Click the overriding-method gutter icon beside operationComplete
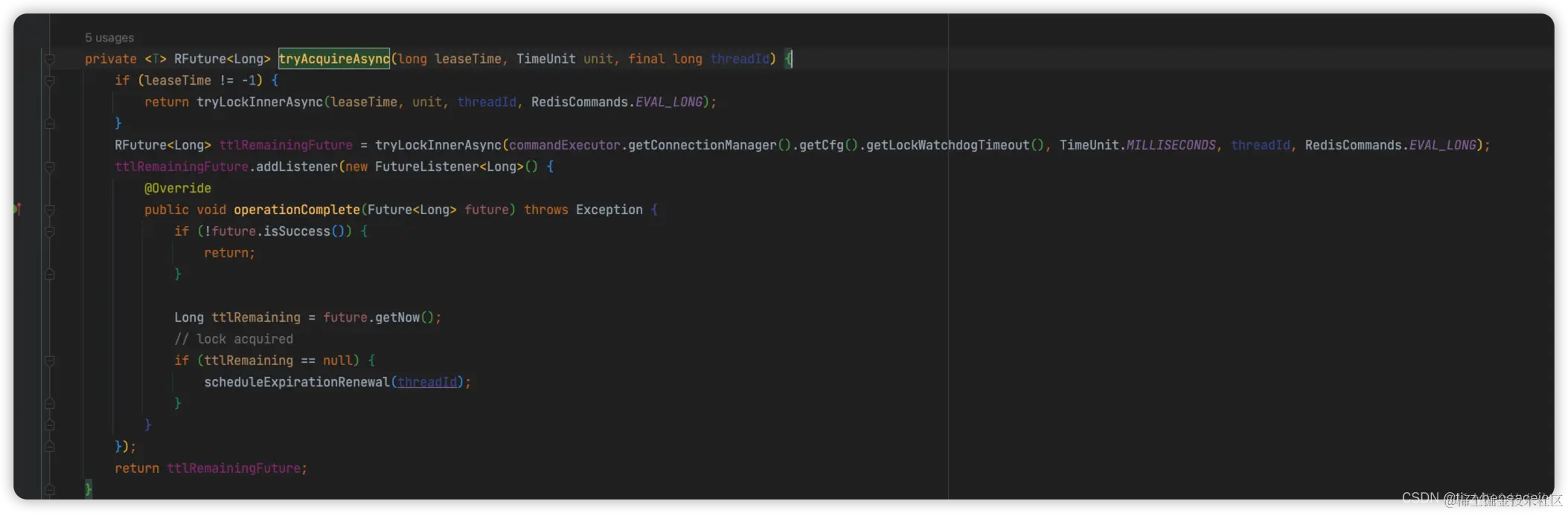The width and height of the screenshot is (1568, 513). coord(17,210)
